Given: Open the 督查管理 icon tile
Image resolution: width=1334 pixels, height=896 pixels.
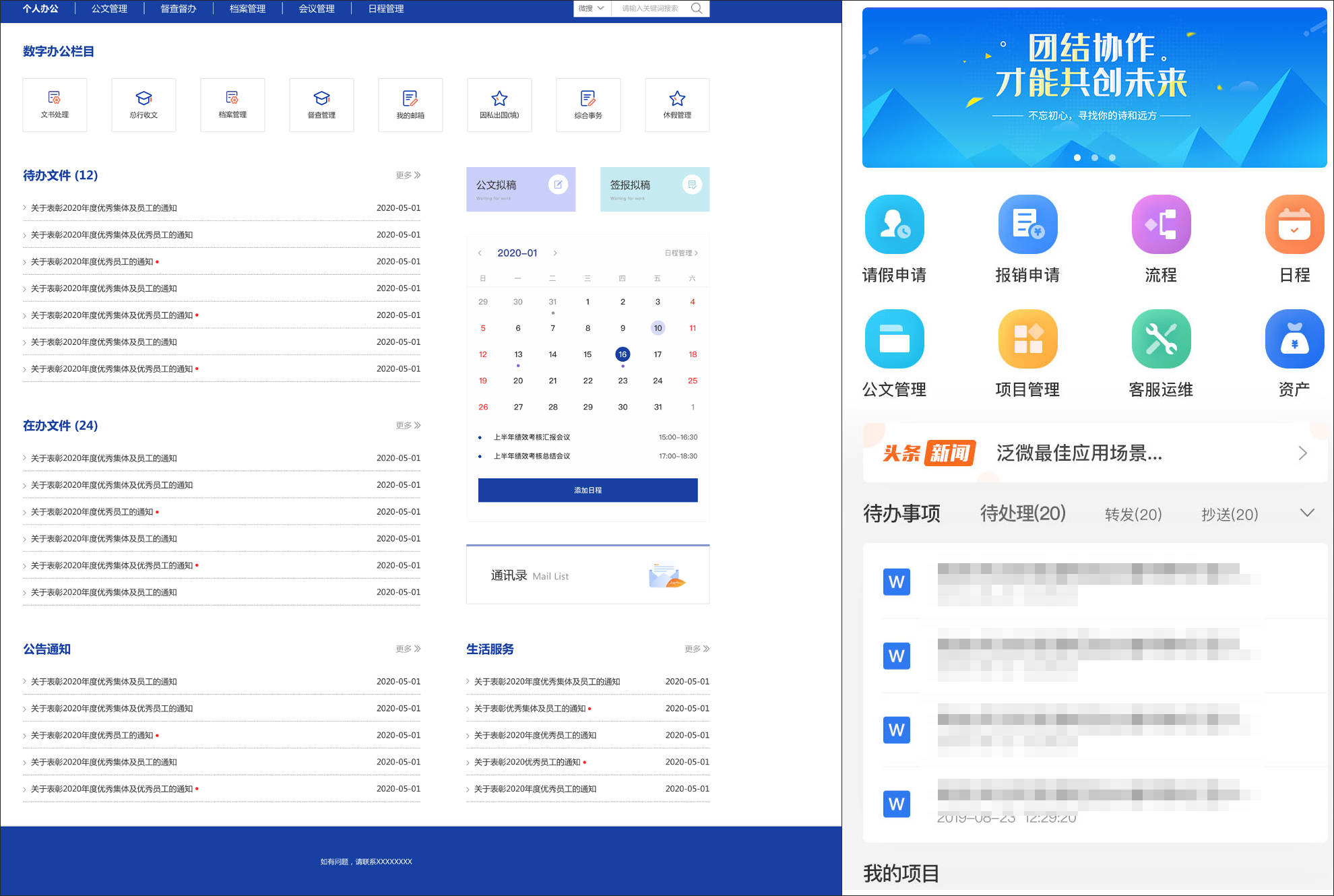Looking at the screenshot, I should click(321, 104).
